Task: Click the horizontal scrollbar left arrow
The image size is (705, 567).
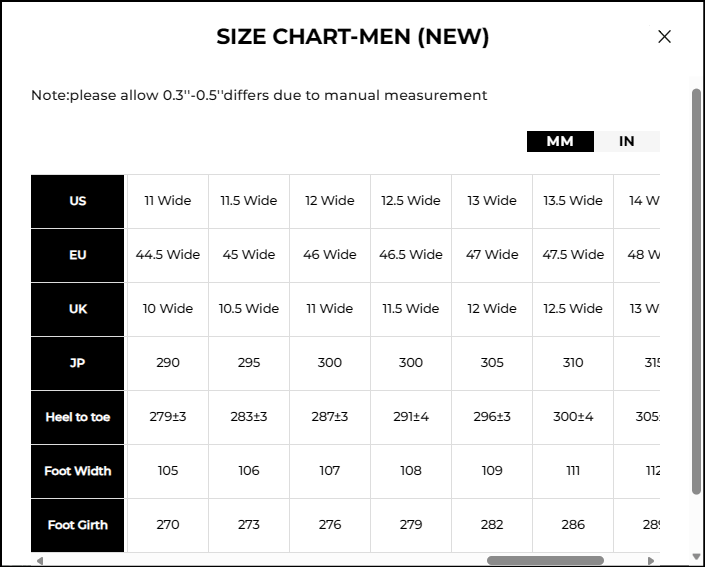Action: [40, 561]
